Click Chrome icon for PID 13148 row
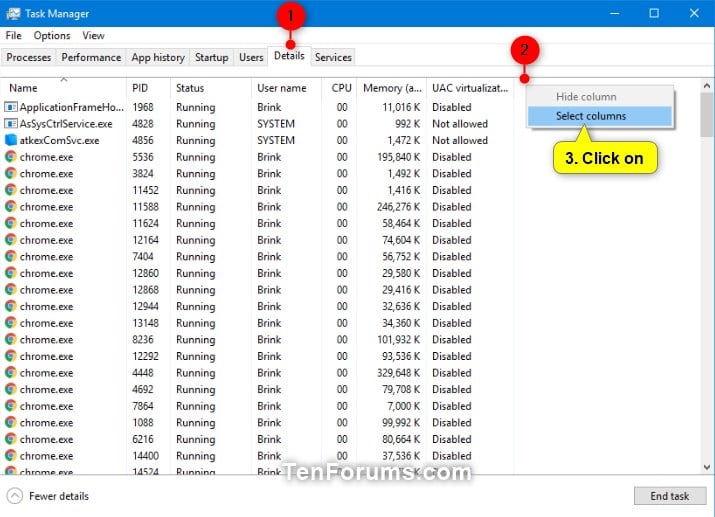 click(x=10, y=323)
